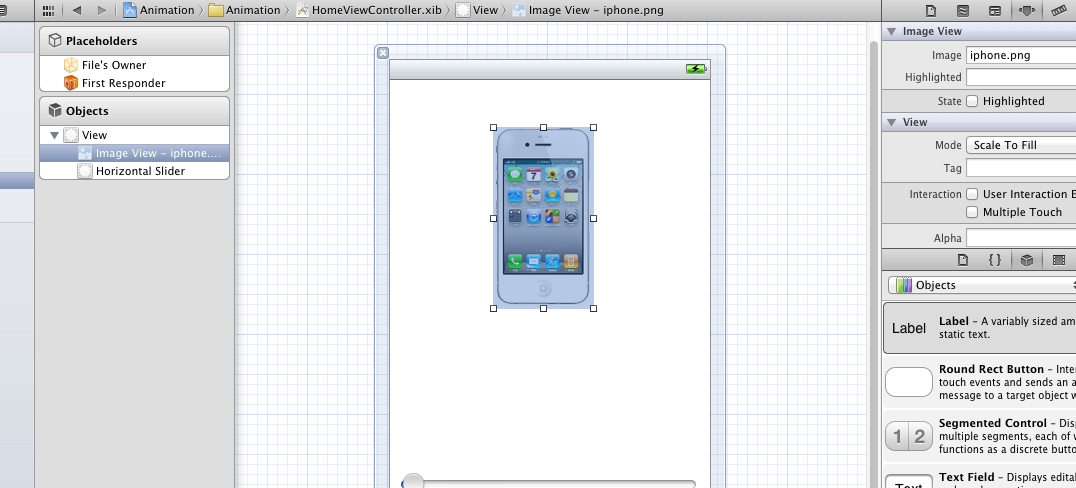Select View in the Objects outline
Image resolution: width=1076 pixels, height=488 pixels.
134,135
